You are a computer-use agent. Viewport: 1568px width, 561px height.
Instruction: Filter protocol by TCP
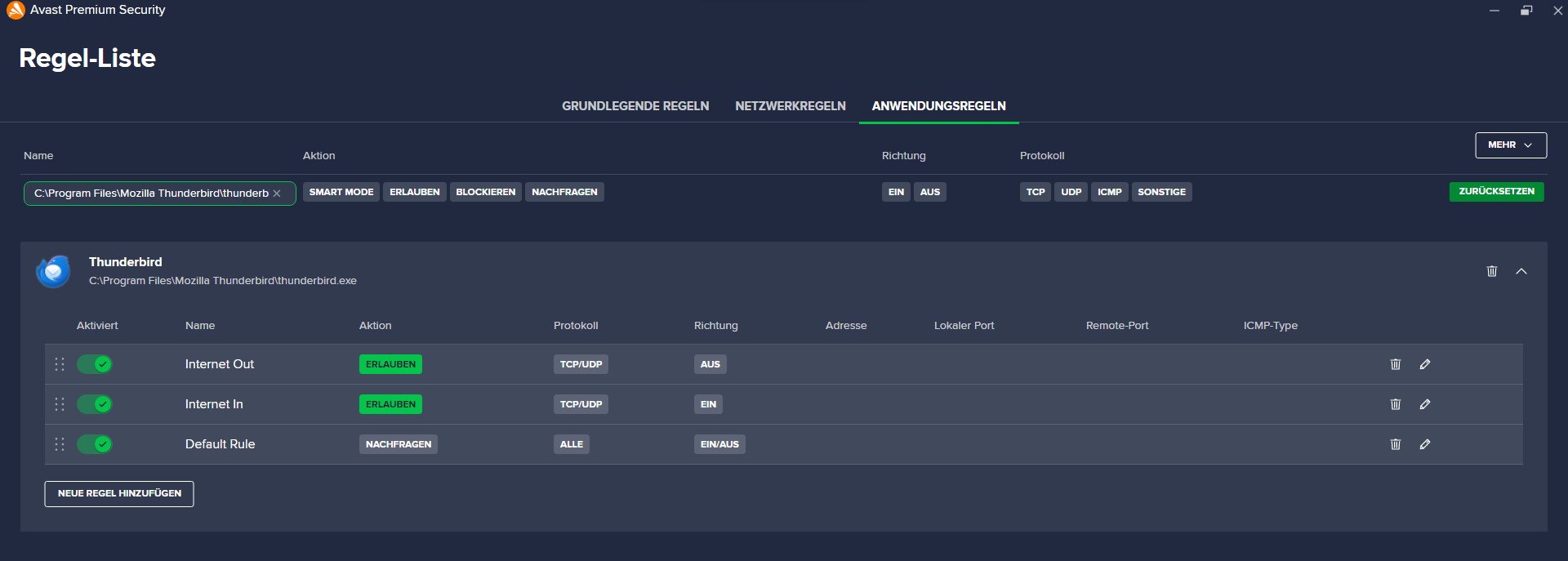point(1036,192)
